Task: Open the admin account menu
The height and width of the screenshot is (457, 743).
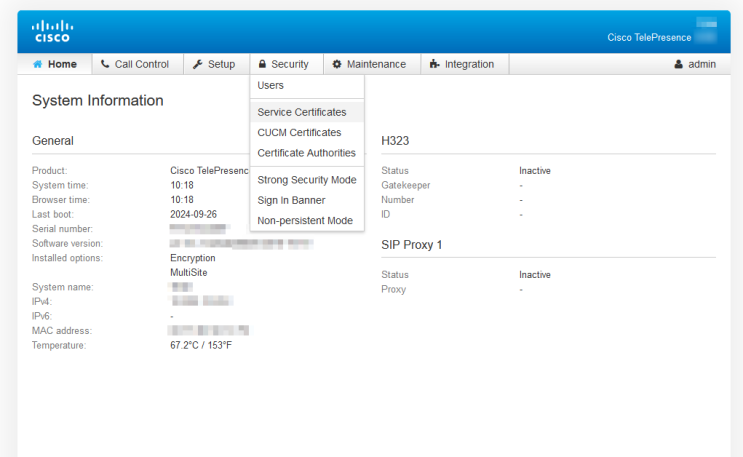Action: tap(695, 64)
